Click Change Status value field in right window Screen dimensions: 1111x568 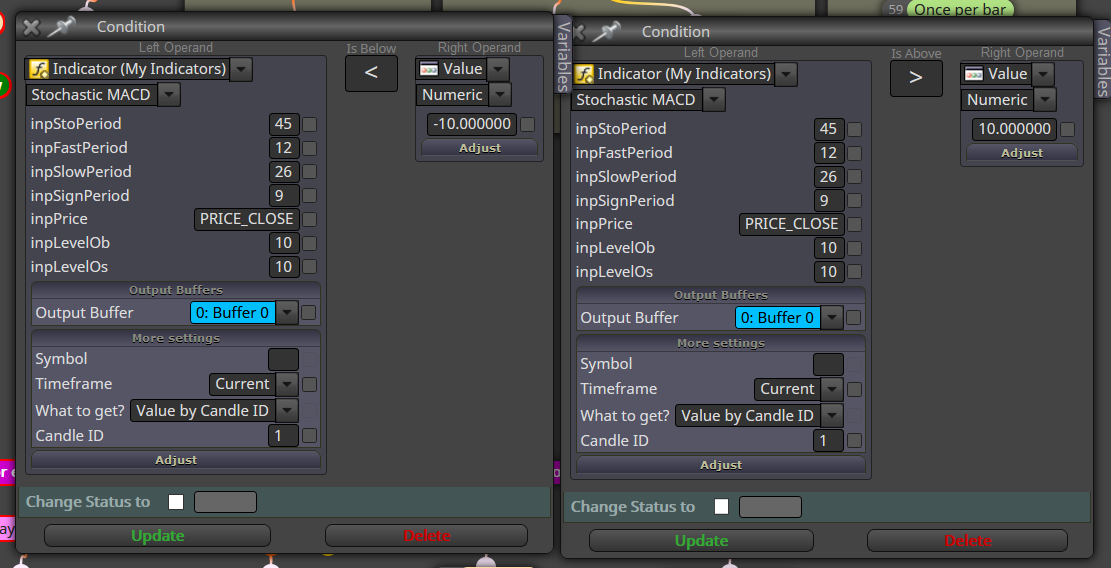click(x=770, y=507)
